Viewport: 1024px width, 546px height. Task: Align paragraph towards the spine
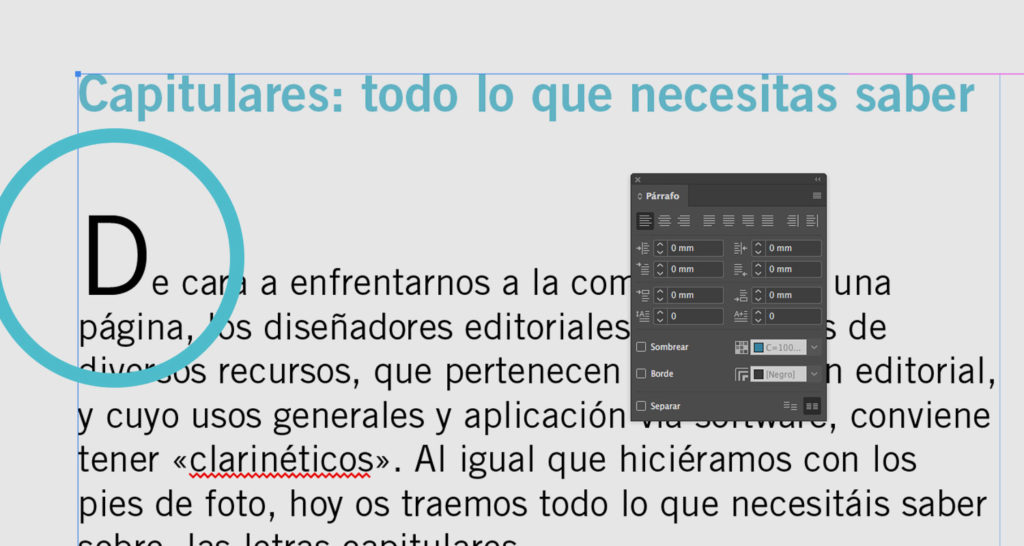(792, 221)
